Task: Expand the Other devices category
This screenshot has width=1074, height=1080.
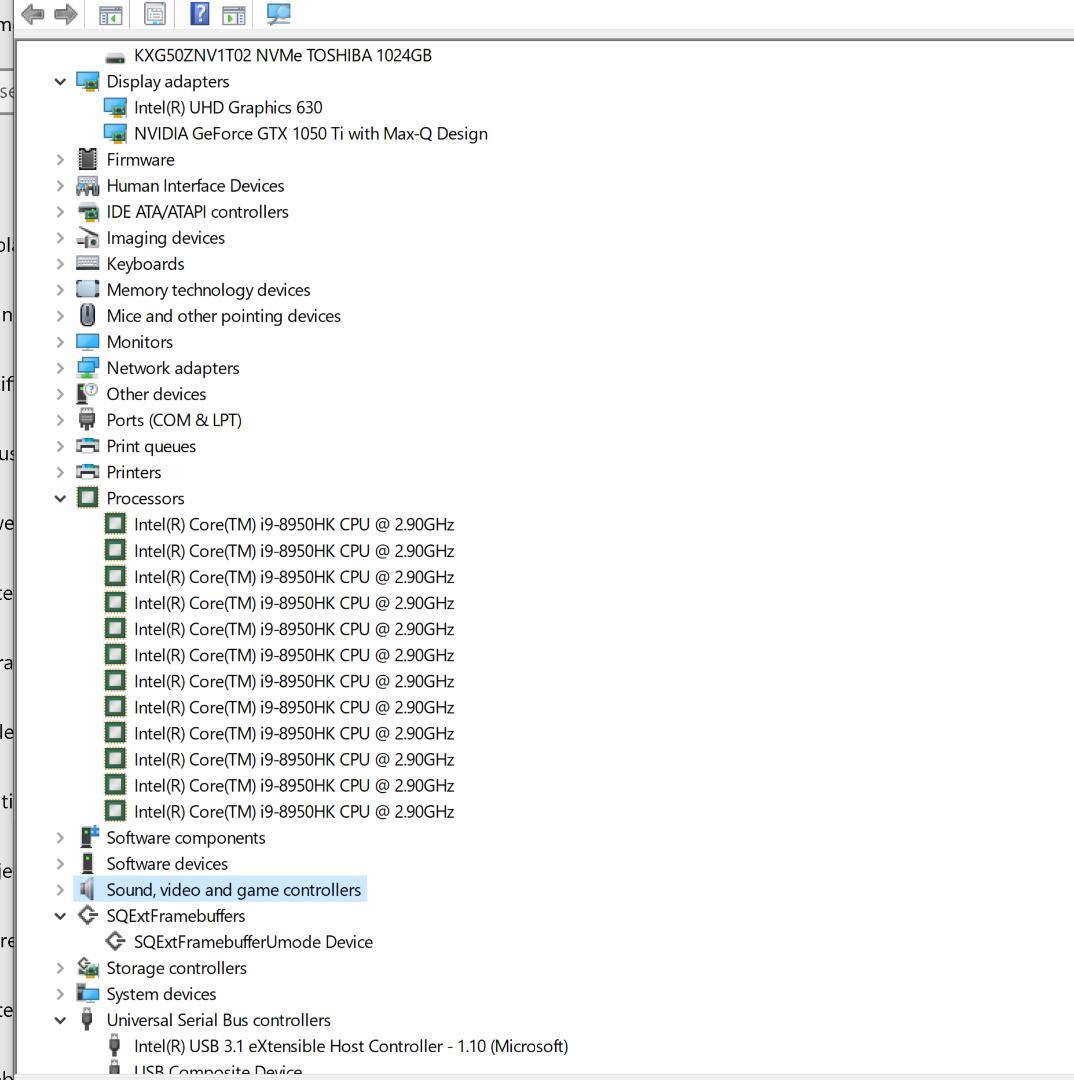Action: 60,394
